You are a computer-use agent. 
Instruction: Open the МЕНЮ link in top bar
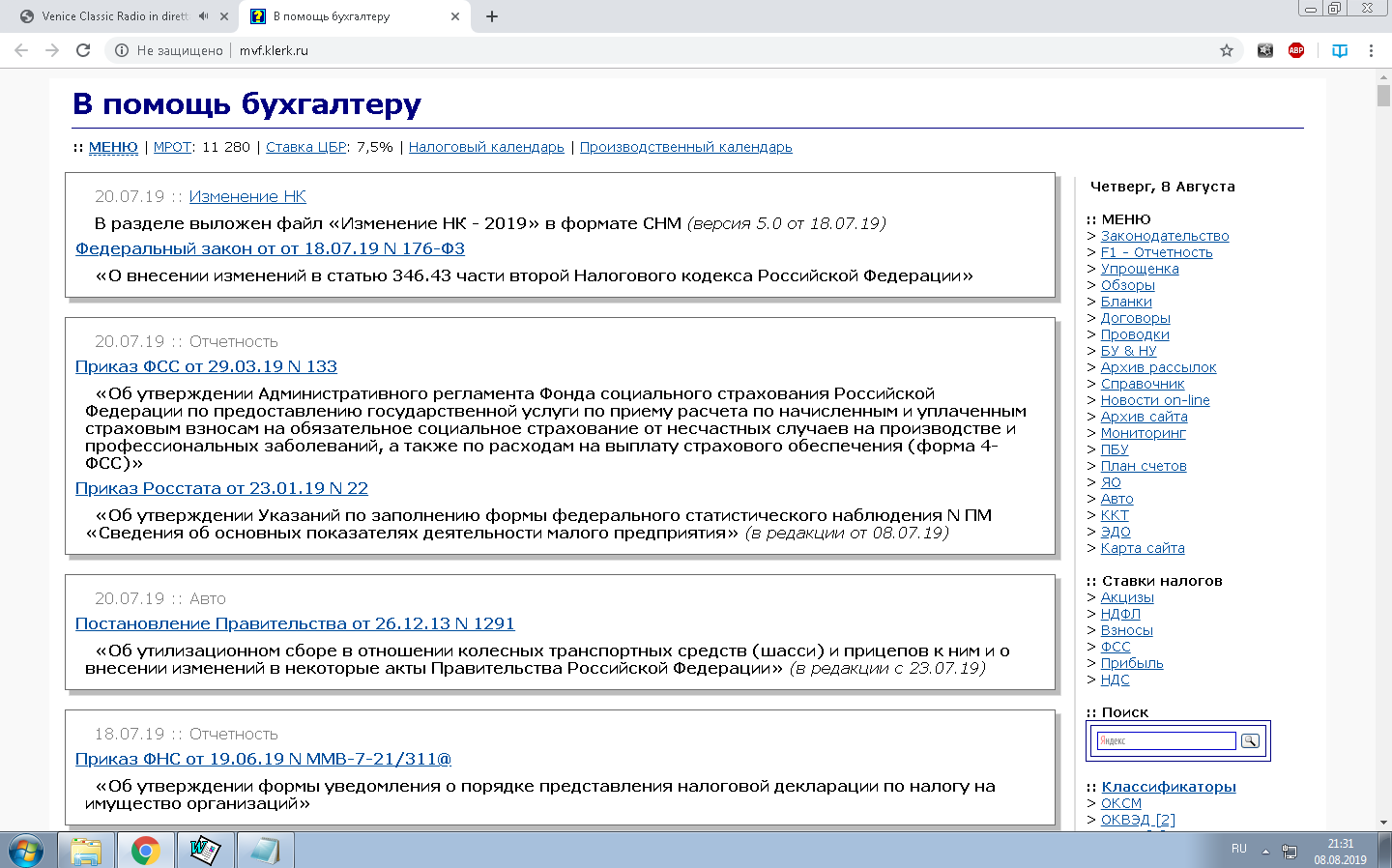click(113, 147)
